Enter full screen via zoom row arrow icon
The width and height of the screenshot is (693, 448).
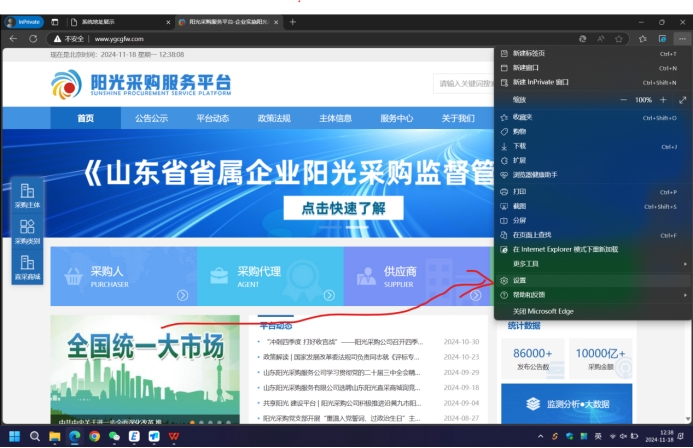[683, 100]
